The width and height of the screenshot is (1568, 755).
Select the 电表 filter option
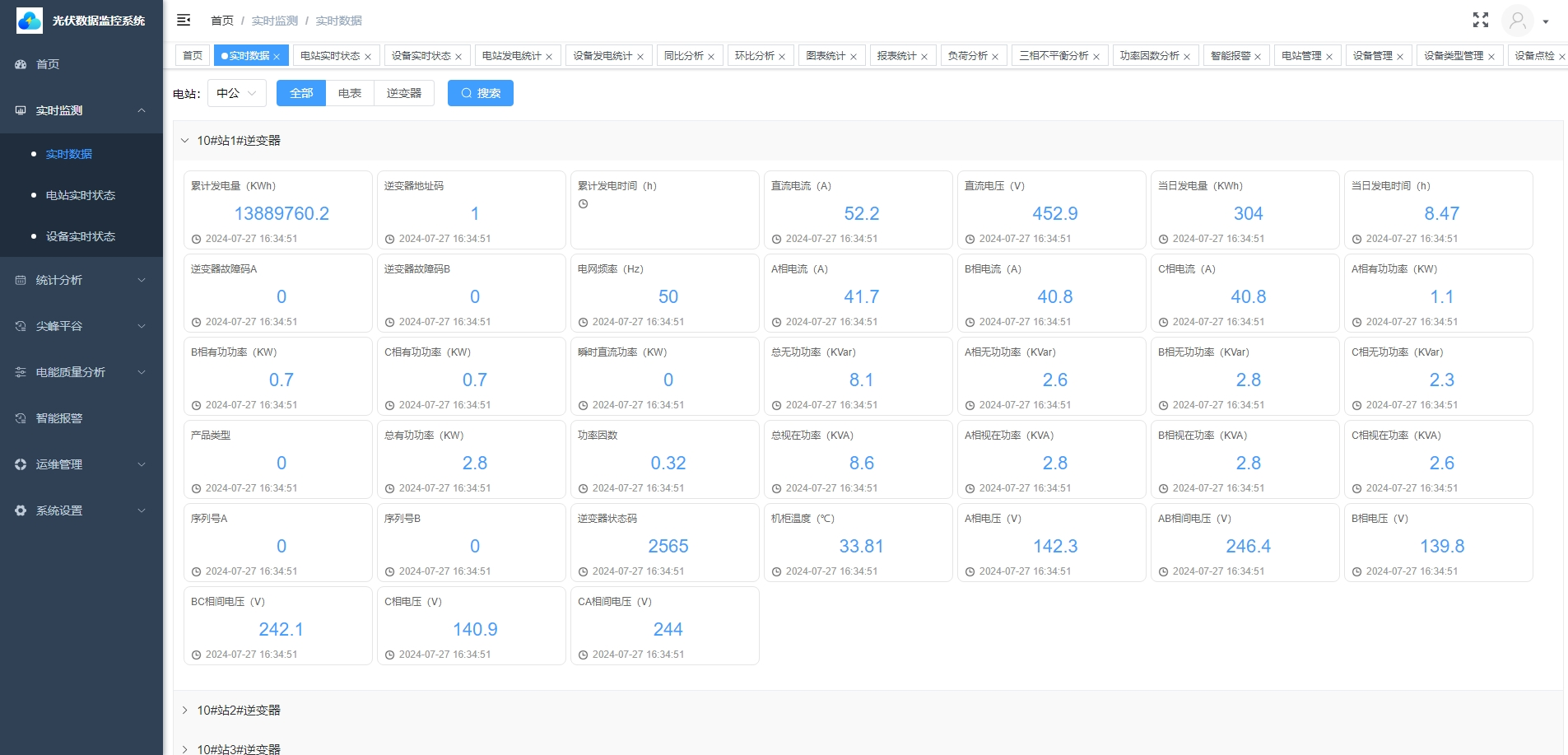(x=350, y=93)
